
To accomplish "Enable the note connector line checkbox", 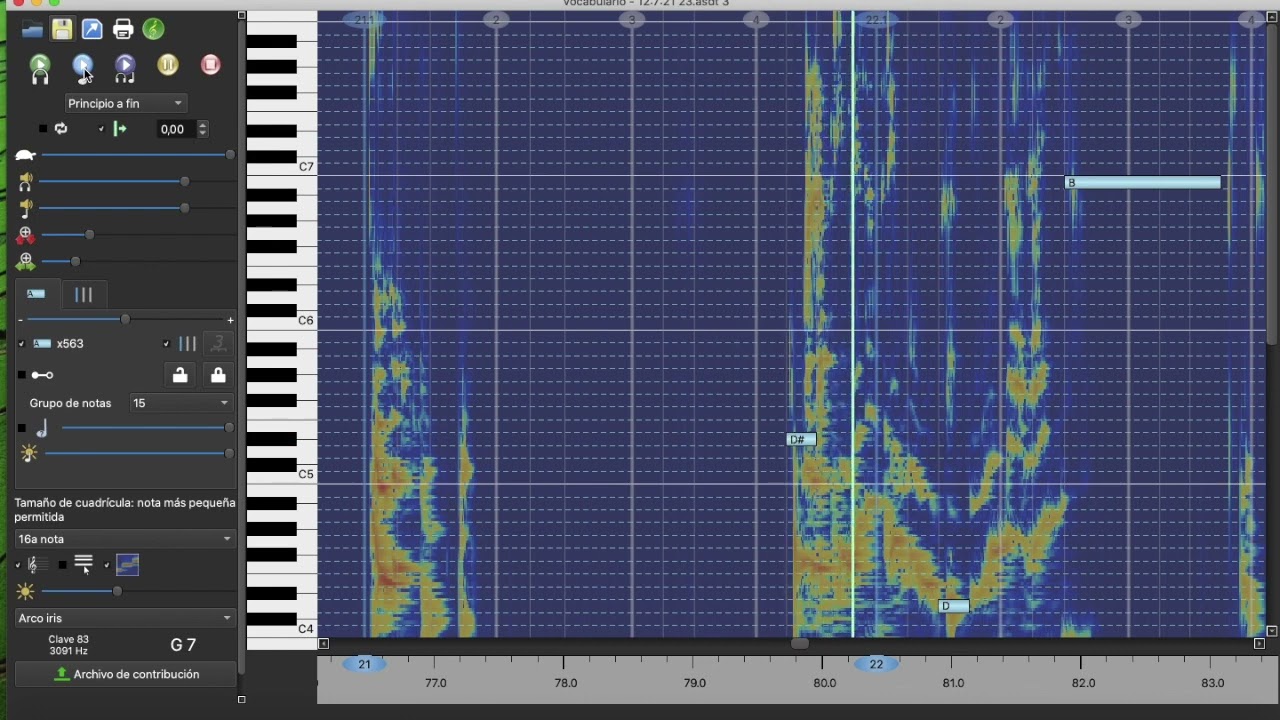I will [21, 375].
